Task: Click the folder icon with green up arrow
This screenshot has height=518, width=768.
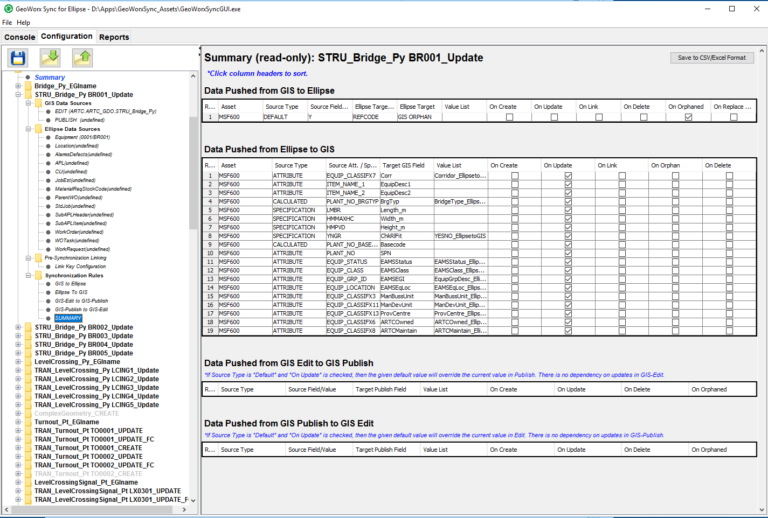Action: (x=82, y=57)
